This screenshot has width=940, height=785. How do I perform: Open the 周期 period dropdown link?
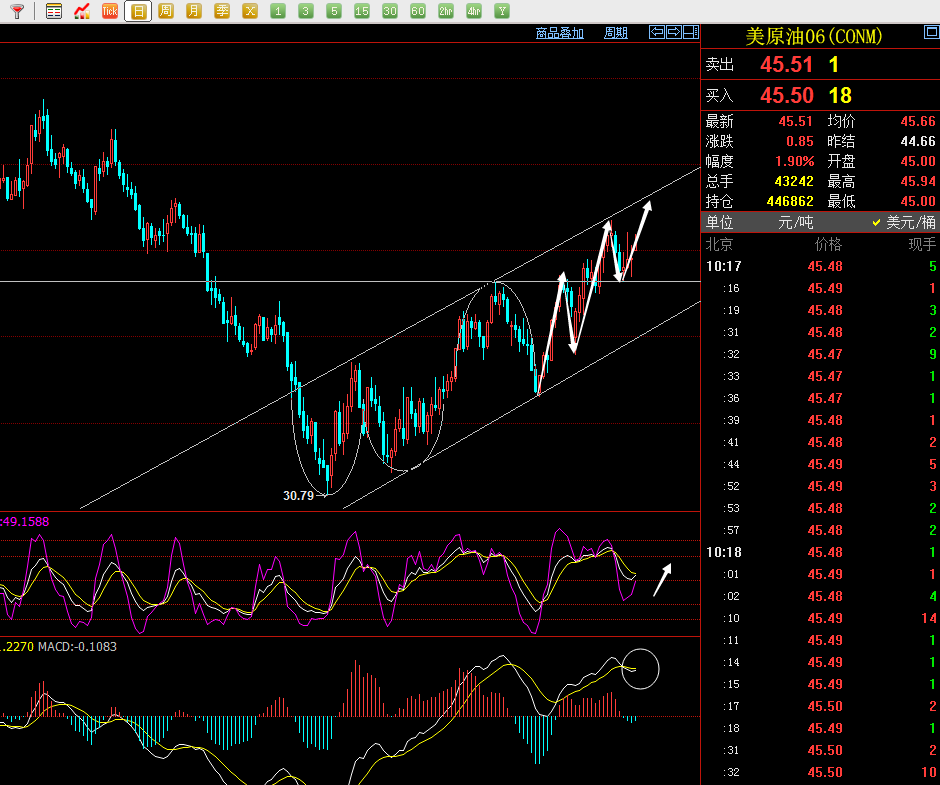click(x=616, y=33)
